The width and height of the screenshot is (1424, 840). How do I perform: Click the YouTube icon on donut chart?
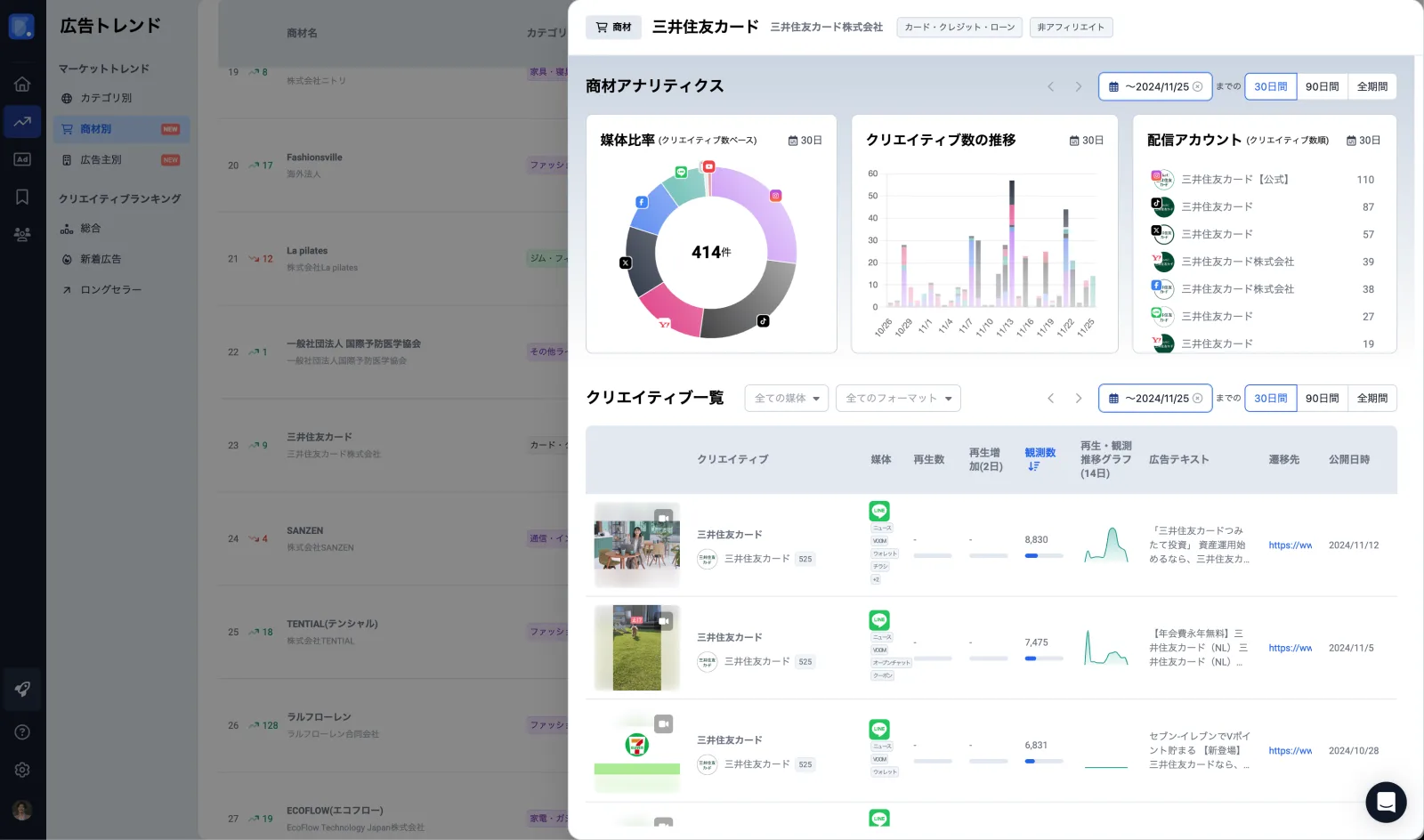(x=708, y=166)
